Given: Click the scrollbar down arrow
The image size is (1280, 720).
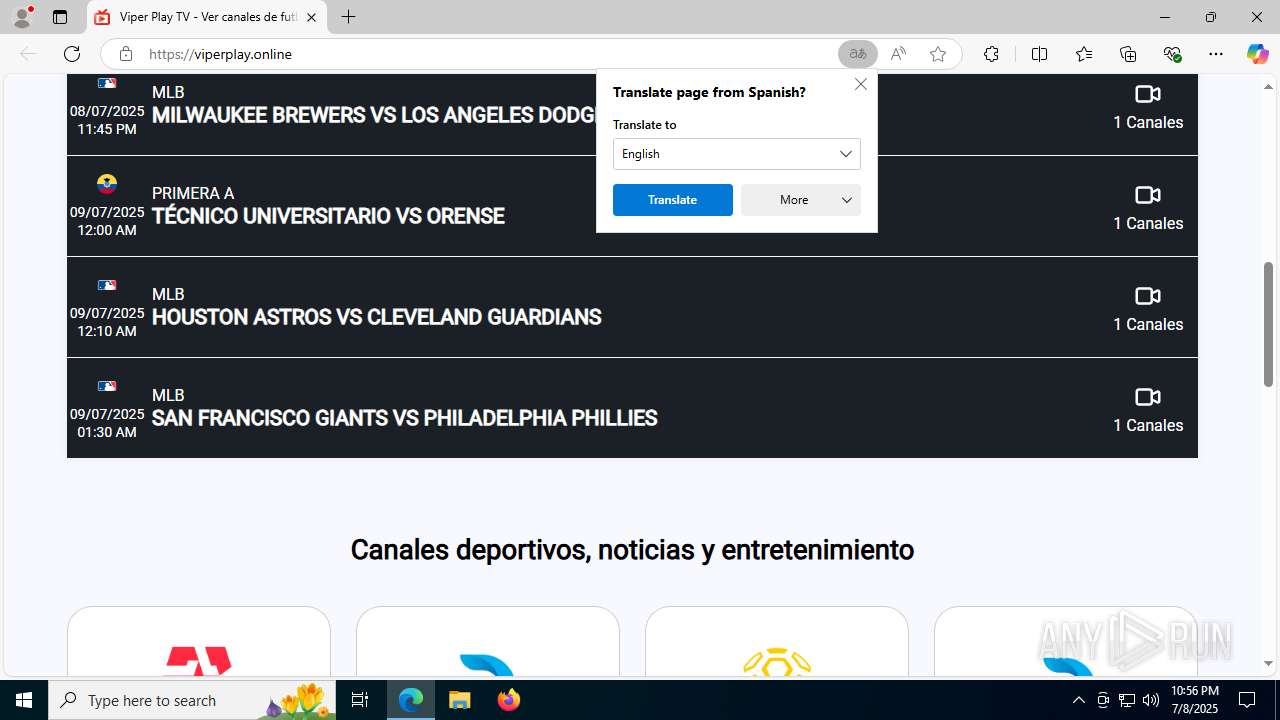Looking at the screenshot, I should click(x=1268, y=663).
